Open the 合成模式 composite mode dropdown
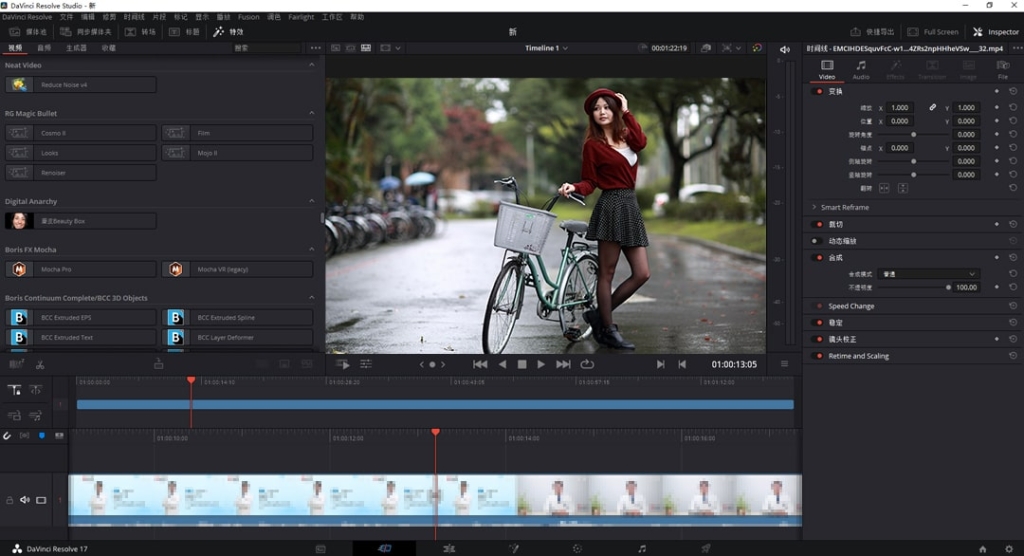The height and width of the screenshot is (556, 1024). point(929,274)
